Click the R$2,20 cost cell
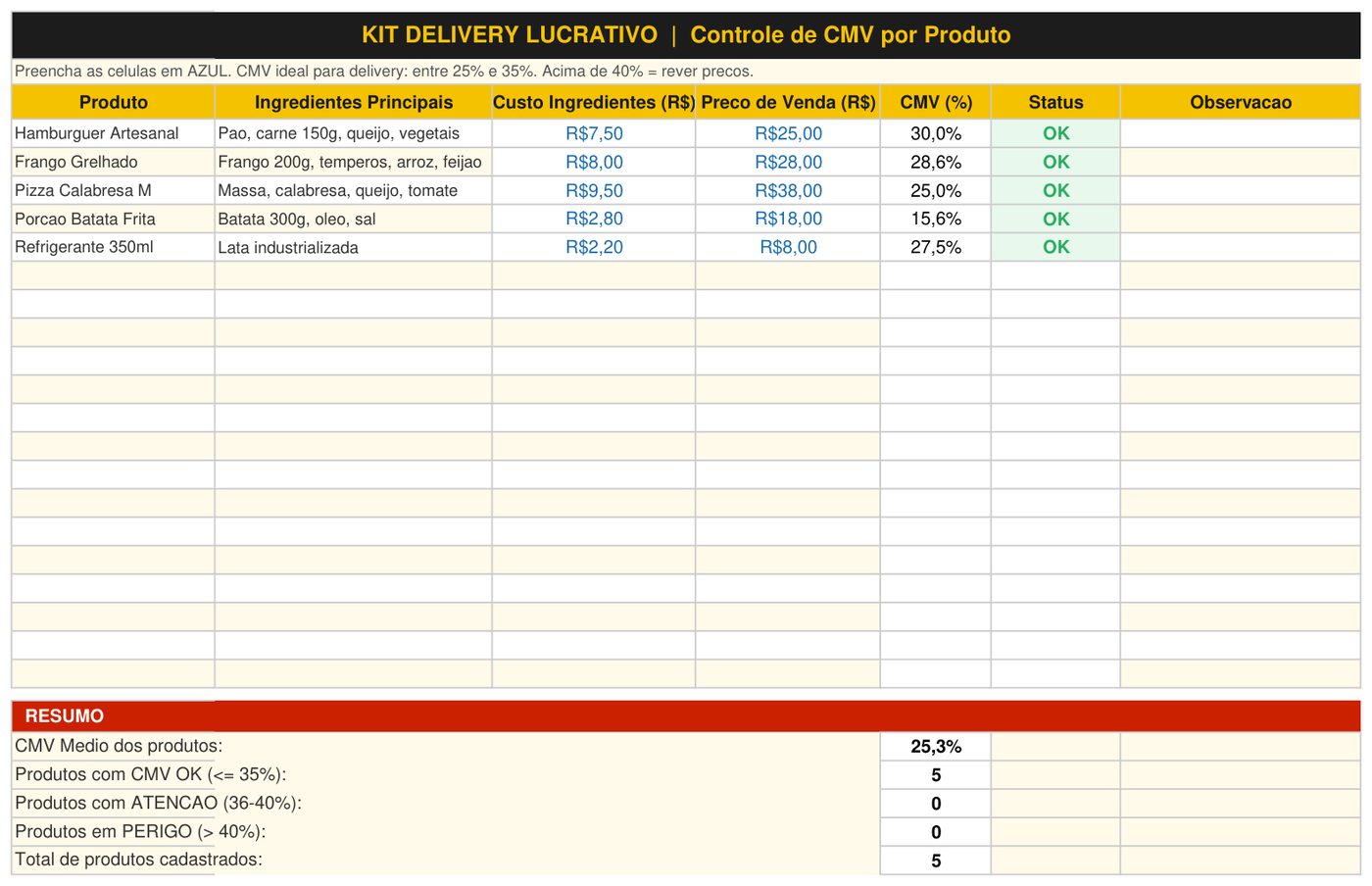The image size is (1372, 886). (594, 247)
